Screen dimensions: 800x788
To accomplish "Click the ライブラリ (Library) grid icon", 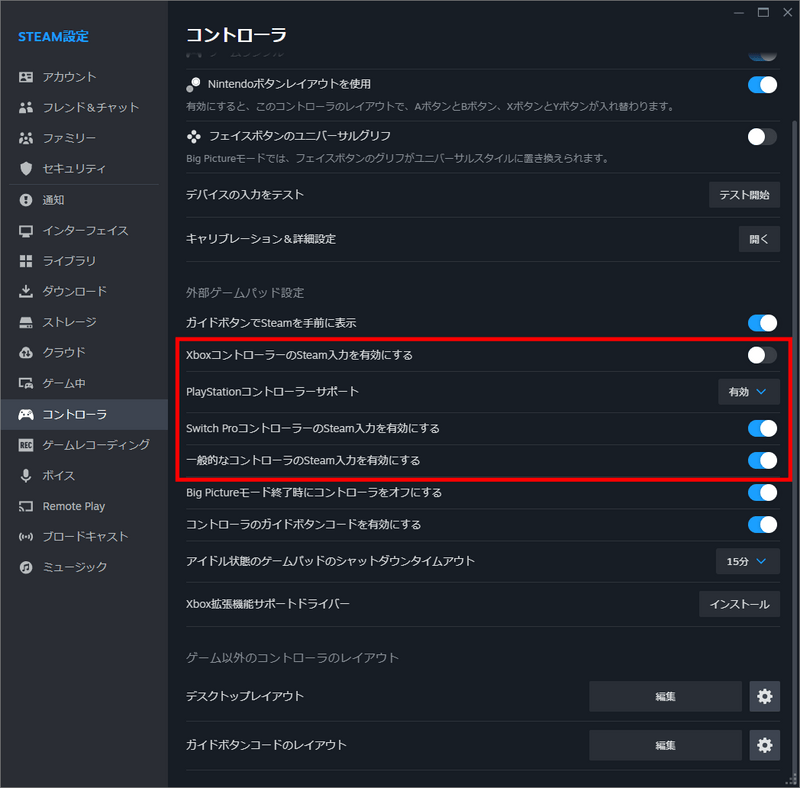I will point(24,261).
